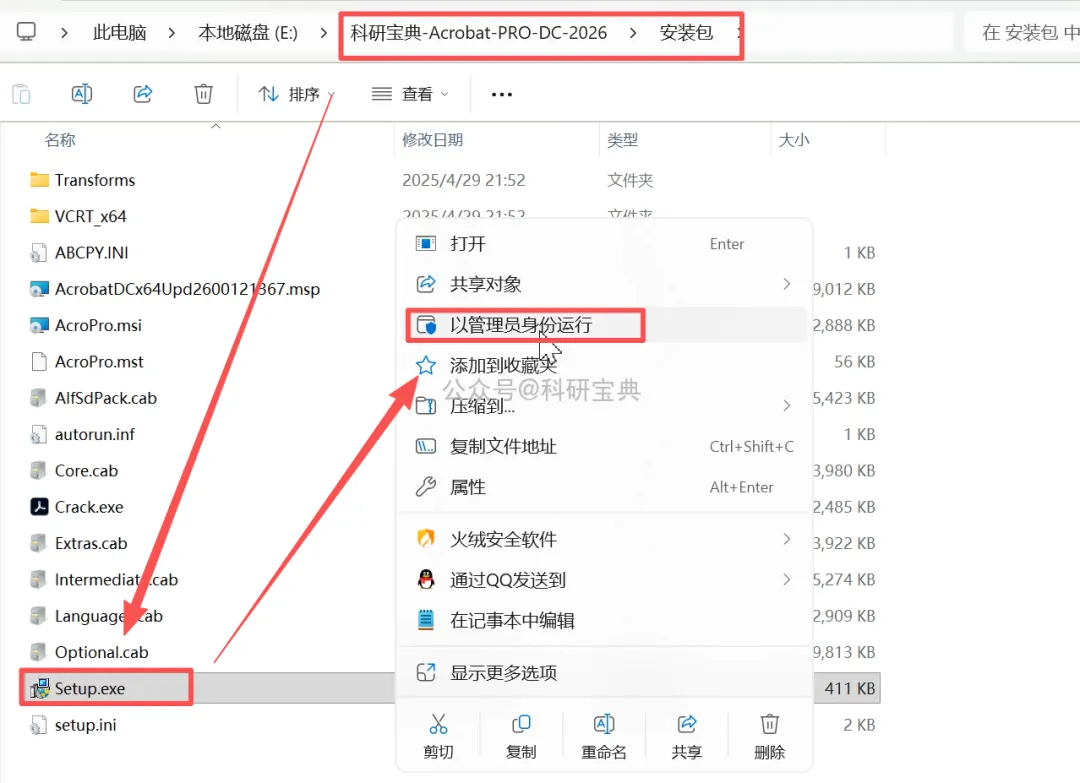Viewport: 1080px width, 783px height.
Task: Sort by 大小 column header
Action: (x=793, y=140)
